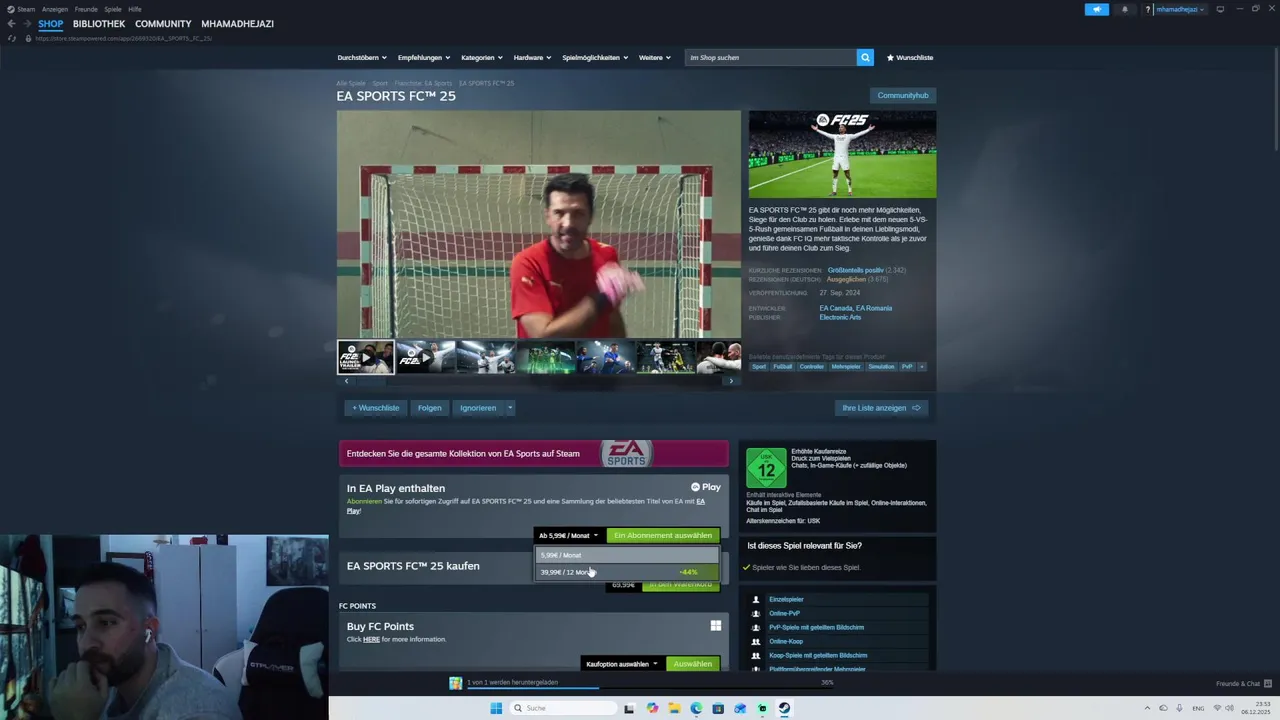The width and height of the screenshot is (1280, 720).
Task: Click the Windows platform icon at Buy FC Points
Action: pos(715,626)
